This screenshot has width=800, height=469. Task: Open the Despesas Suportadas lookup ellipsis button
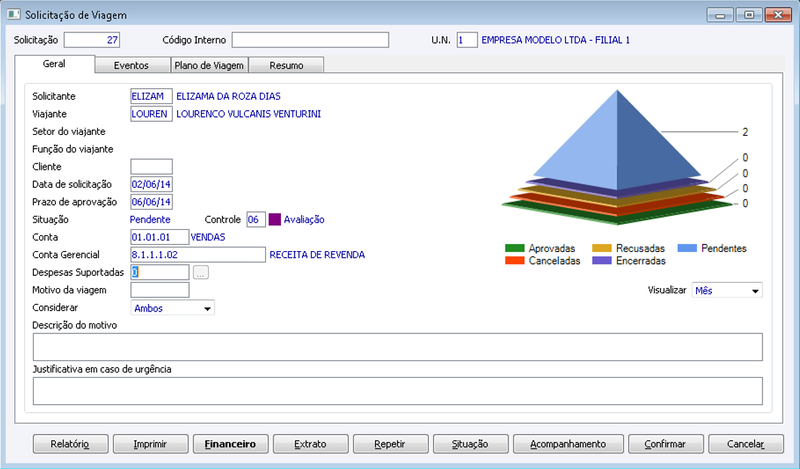(201, 273)
